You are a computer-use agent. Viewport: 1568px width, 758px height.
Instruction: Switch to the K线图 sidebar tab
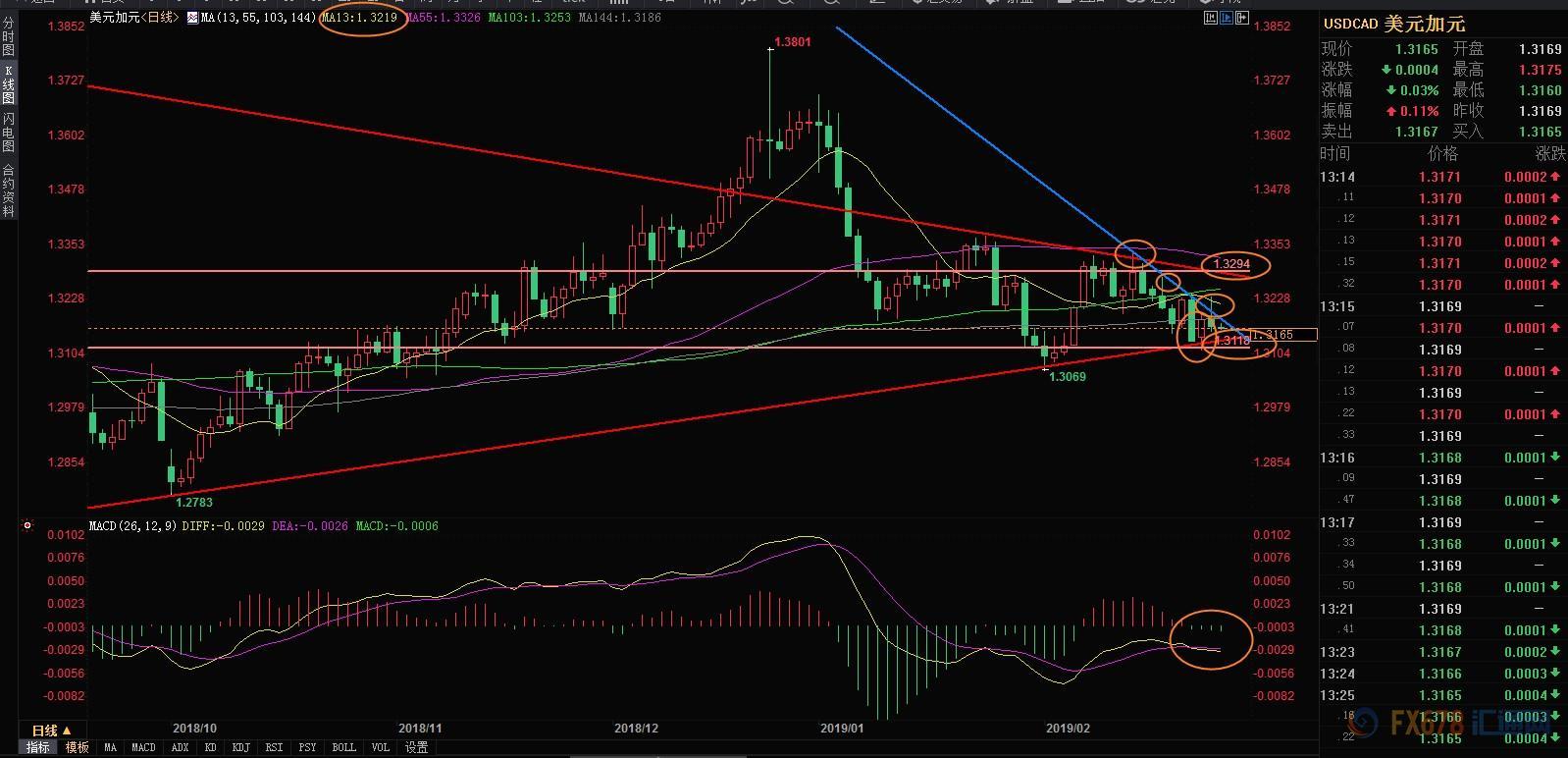point(8,84)
